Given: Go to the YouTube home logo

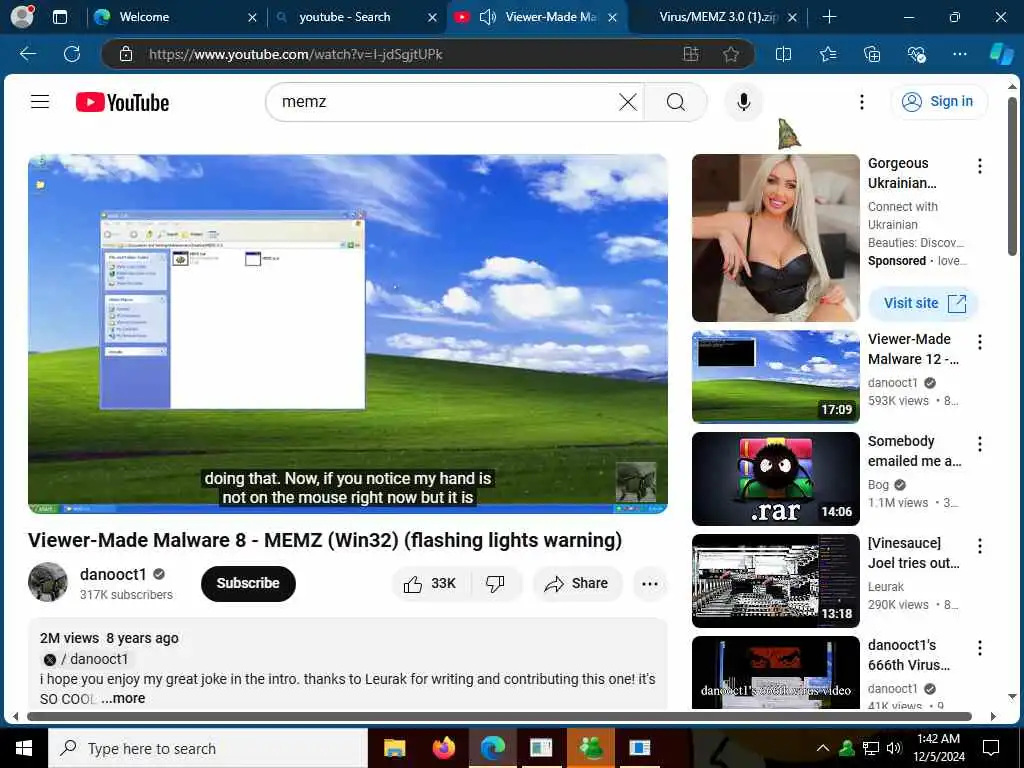Looking at the screenshot, I should [123, 103].
